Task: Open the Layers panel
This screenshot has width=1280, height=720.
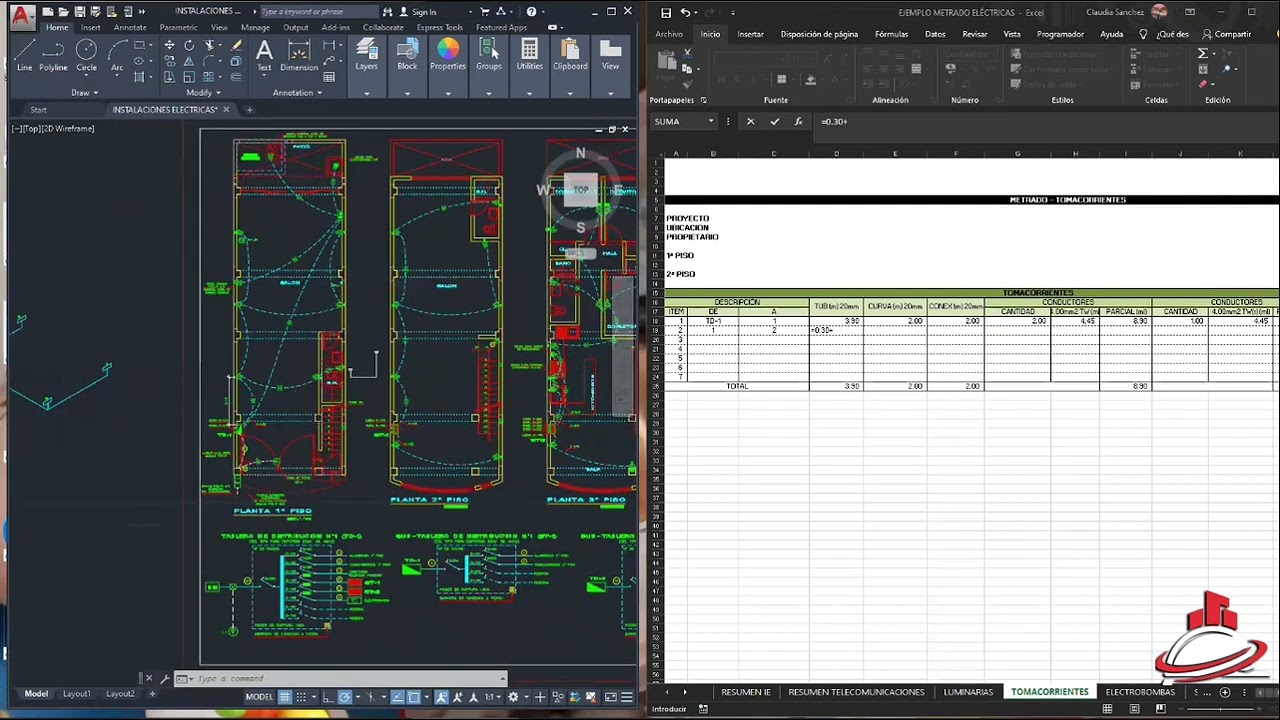Action: point(367,55)
